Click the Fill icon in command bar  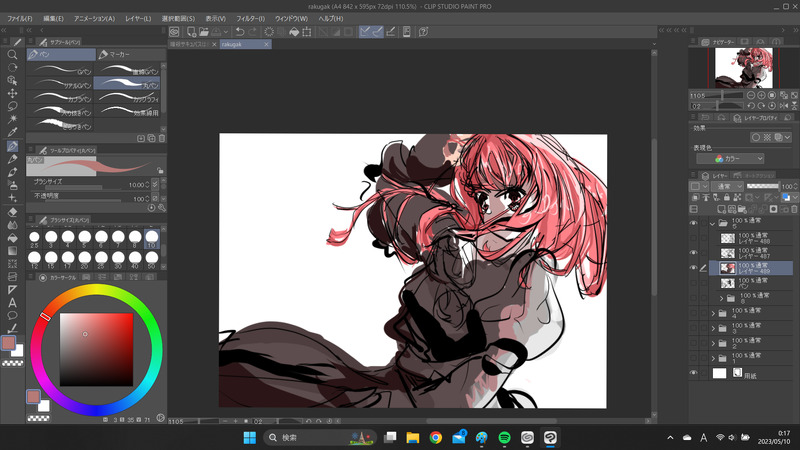294,32
